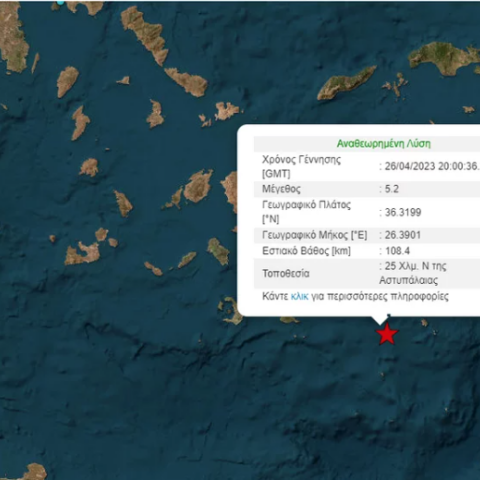Click the 'Μέγεθος' row label
The height and width of the screenshot is (480, 480).
pyautogui.click(x=281, y=189)
